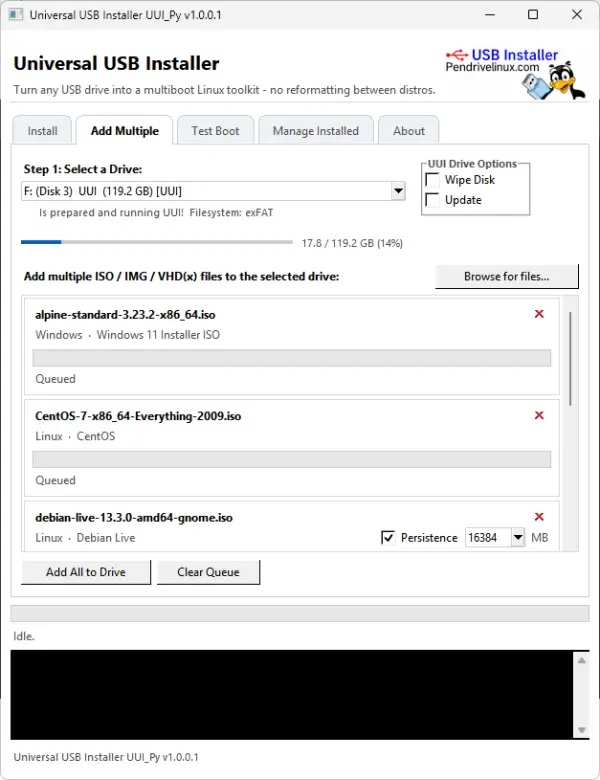Click Add All to Drive
600x780 pixels.
click(86, 572)
